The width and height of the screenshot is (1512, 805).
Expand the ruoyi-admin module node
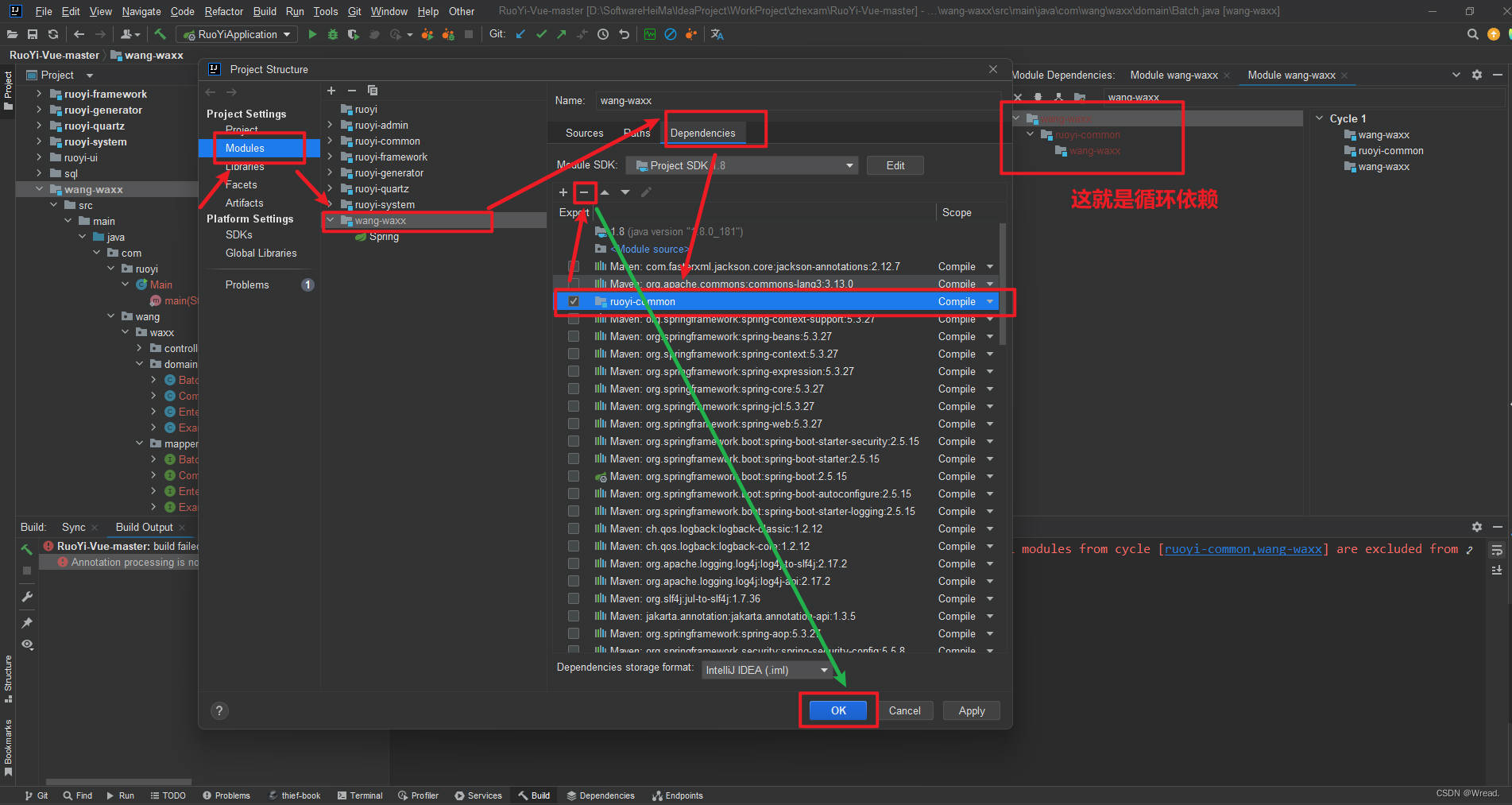tap(330, 125)
